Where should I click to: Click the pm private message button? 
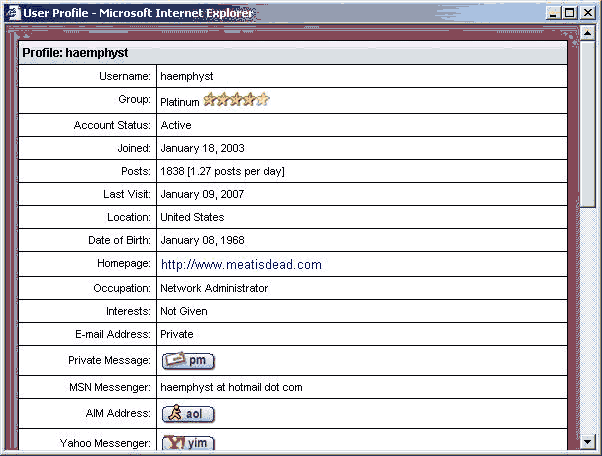point(188,360)
